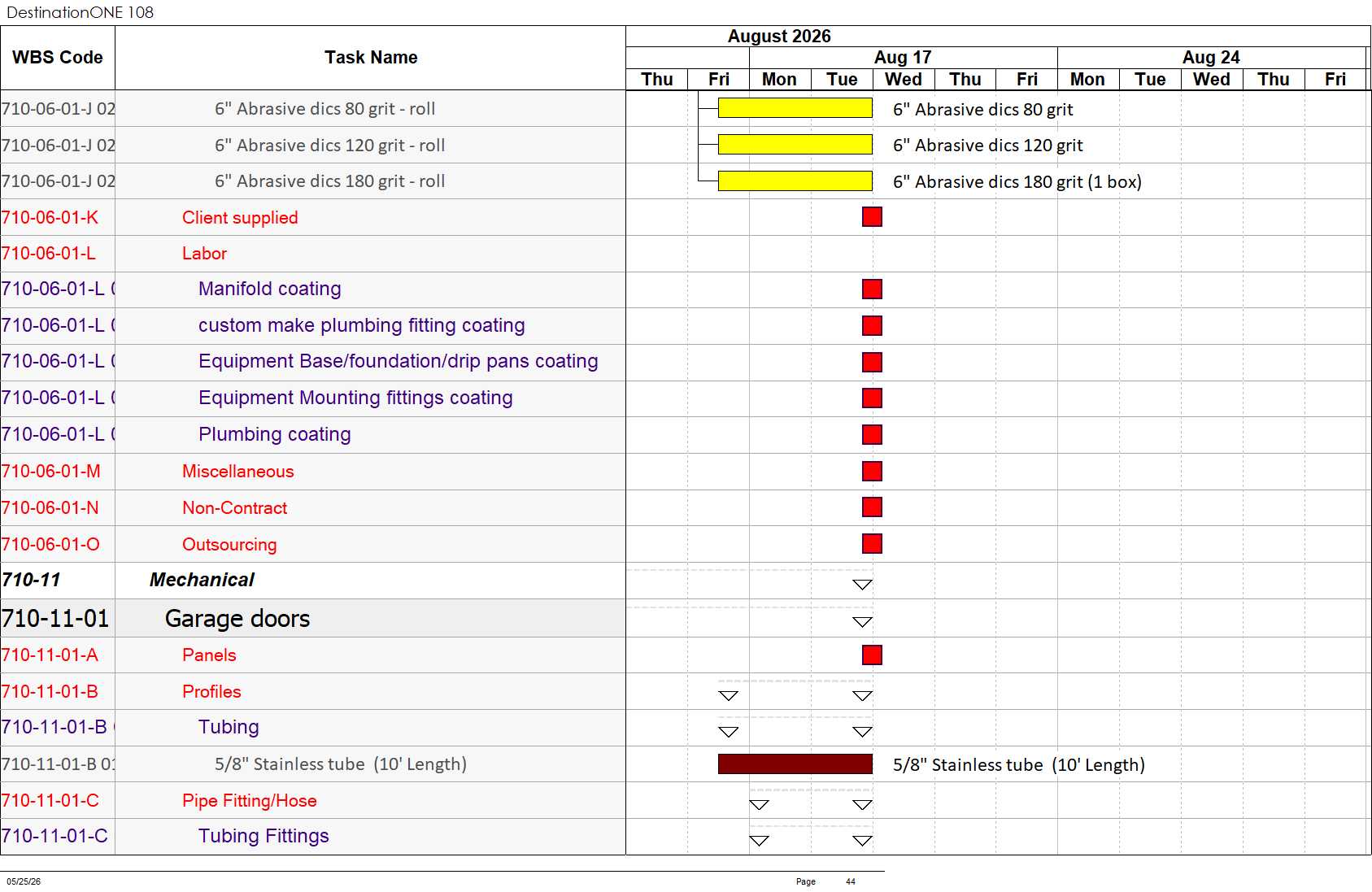Click the Task Name column header
This screenshot has width=1372, height=892.
coord(371,58)
